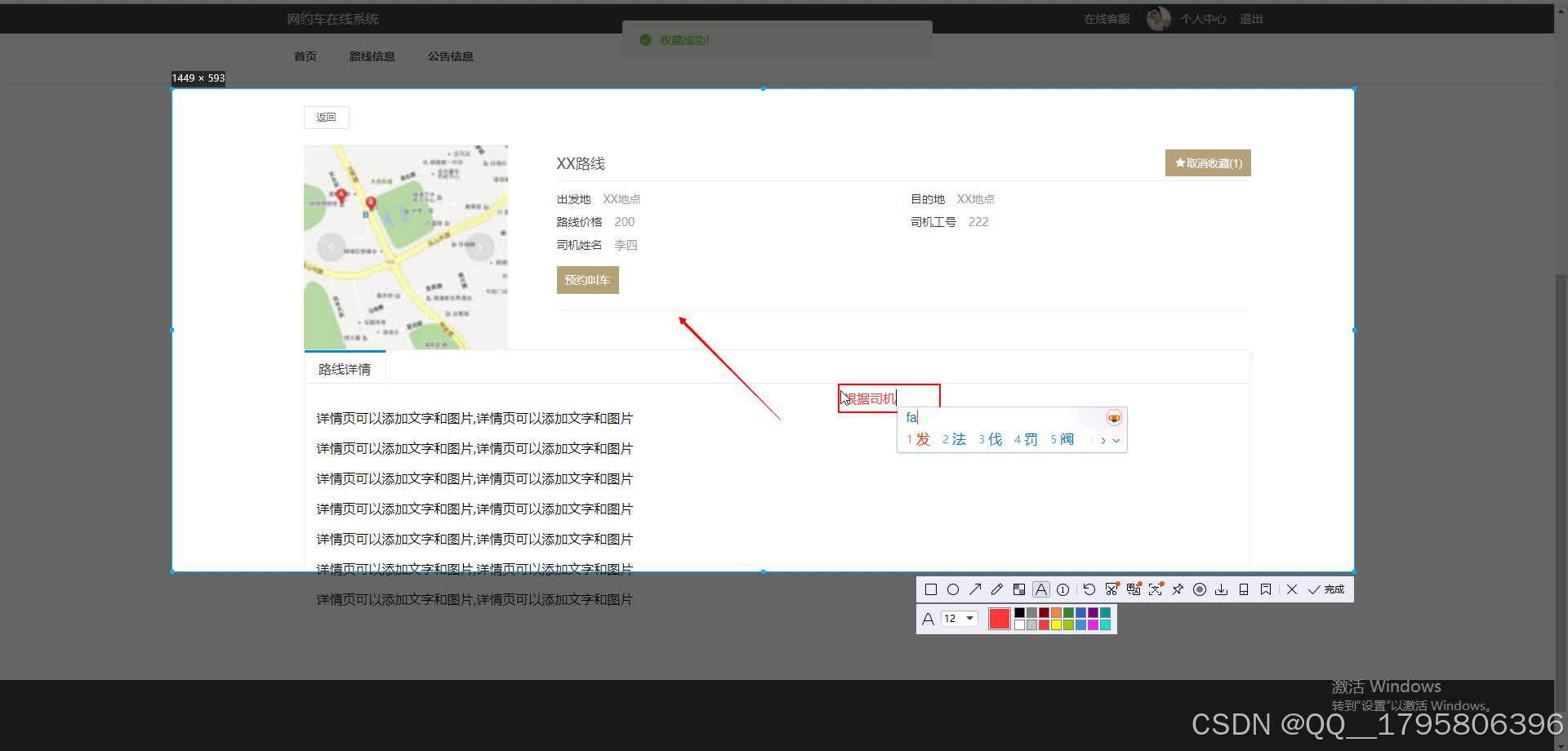Select the mosaic blur tool
The height and width of the screenshot is (751, 1568).
tap(1019, 589)
